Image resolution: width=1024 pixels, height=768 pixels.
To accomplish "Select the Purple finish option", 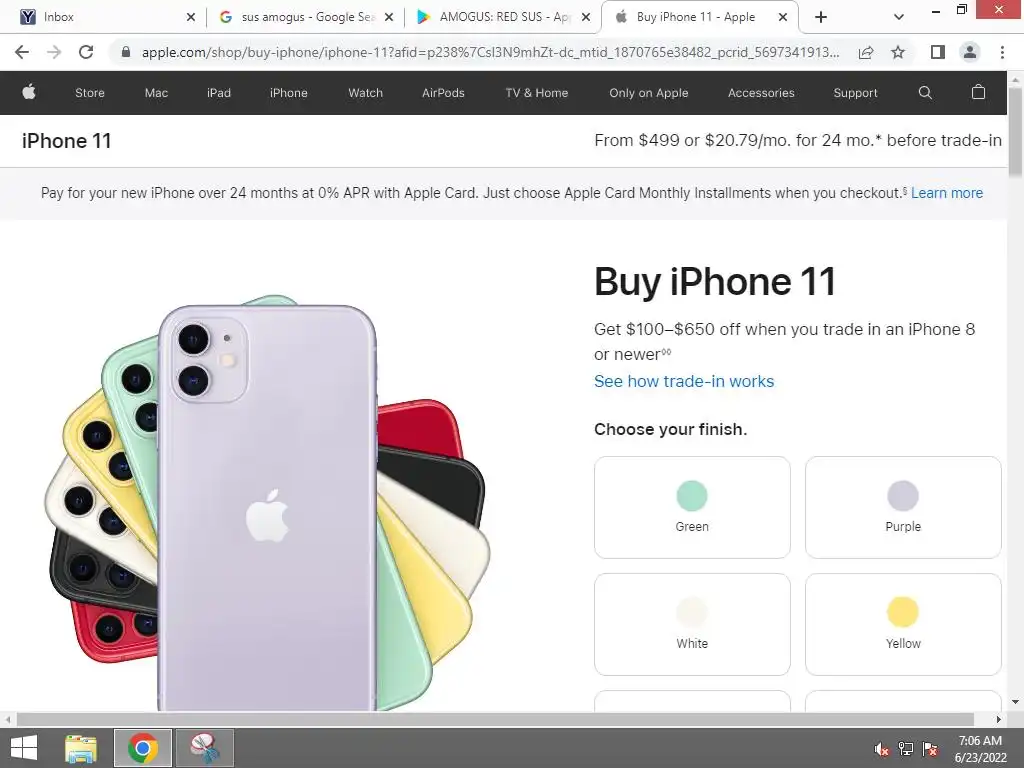I will [903, 507].
